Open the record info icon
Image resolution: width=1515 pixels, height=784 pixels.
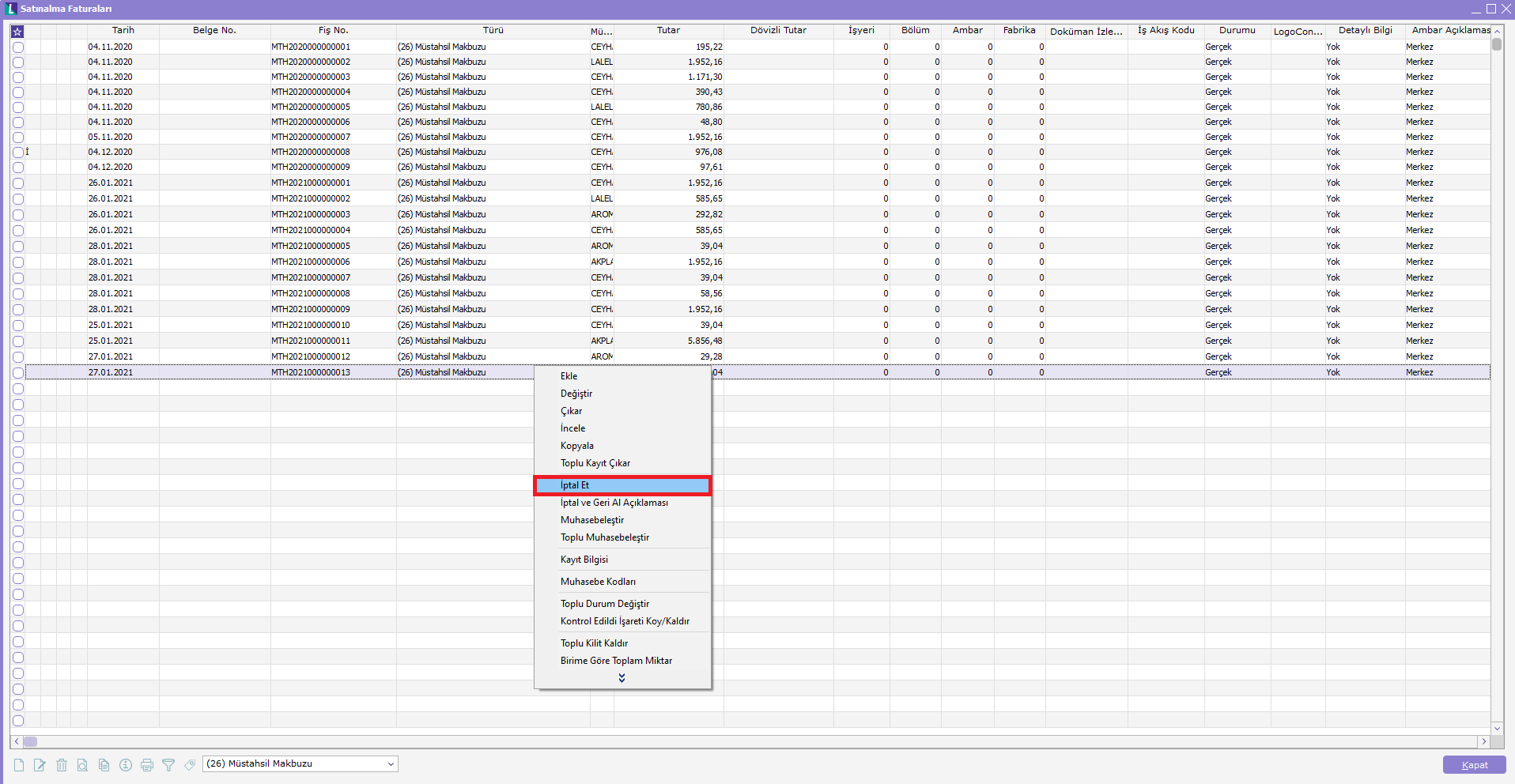pos(125,765)
